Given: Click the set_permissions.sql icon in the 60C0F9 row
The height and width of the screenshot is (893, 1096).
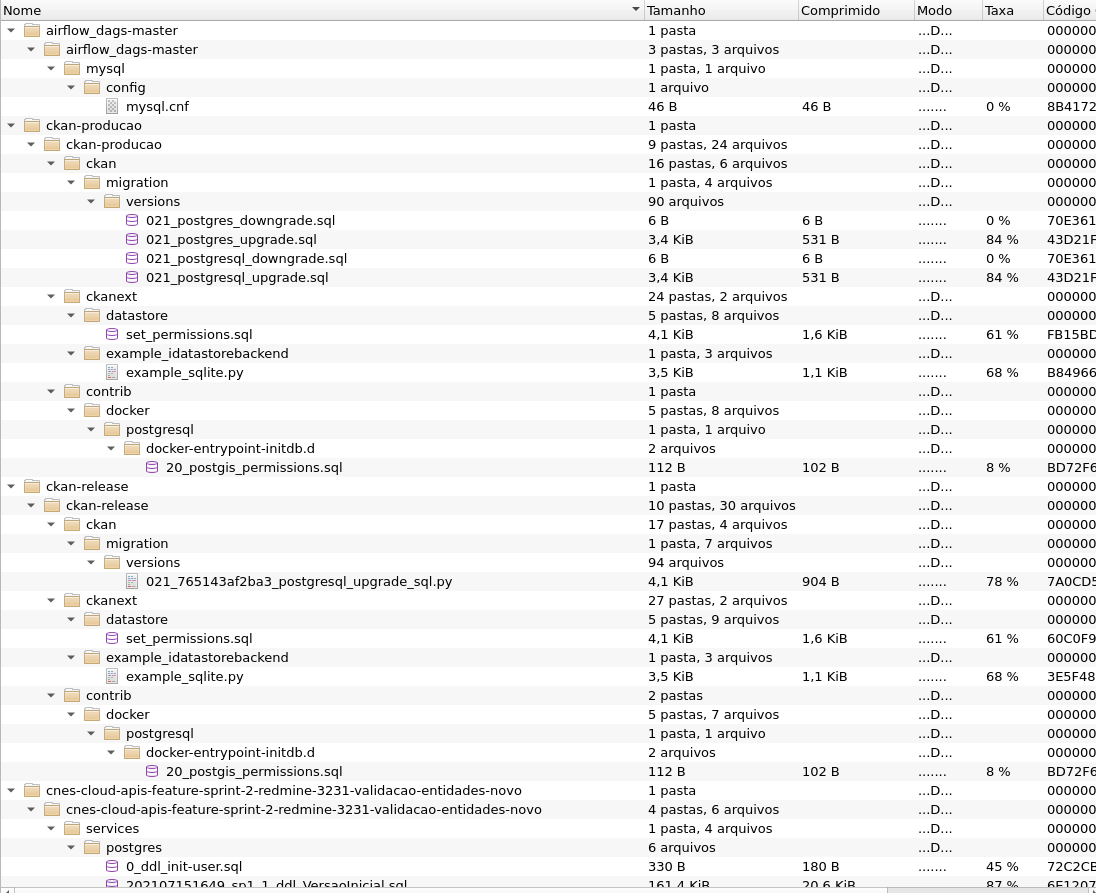Looking at the screenshot, I should pyautogui.click(x=112, y=638).
